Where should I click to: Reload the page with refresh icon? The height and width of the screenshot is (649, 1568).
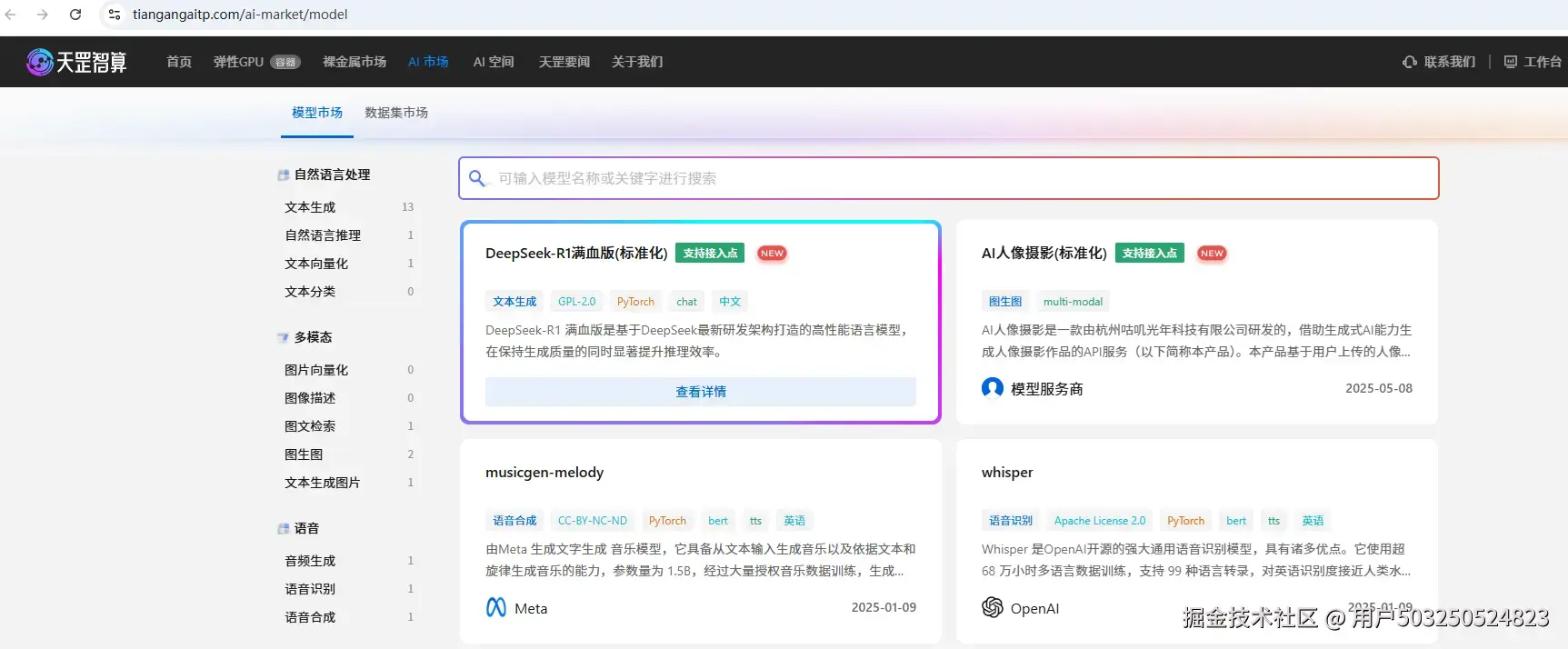point(75,15)
